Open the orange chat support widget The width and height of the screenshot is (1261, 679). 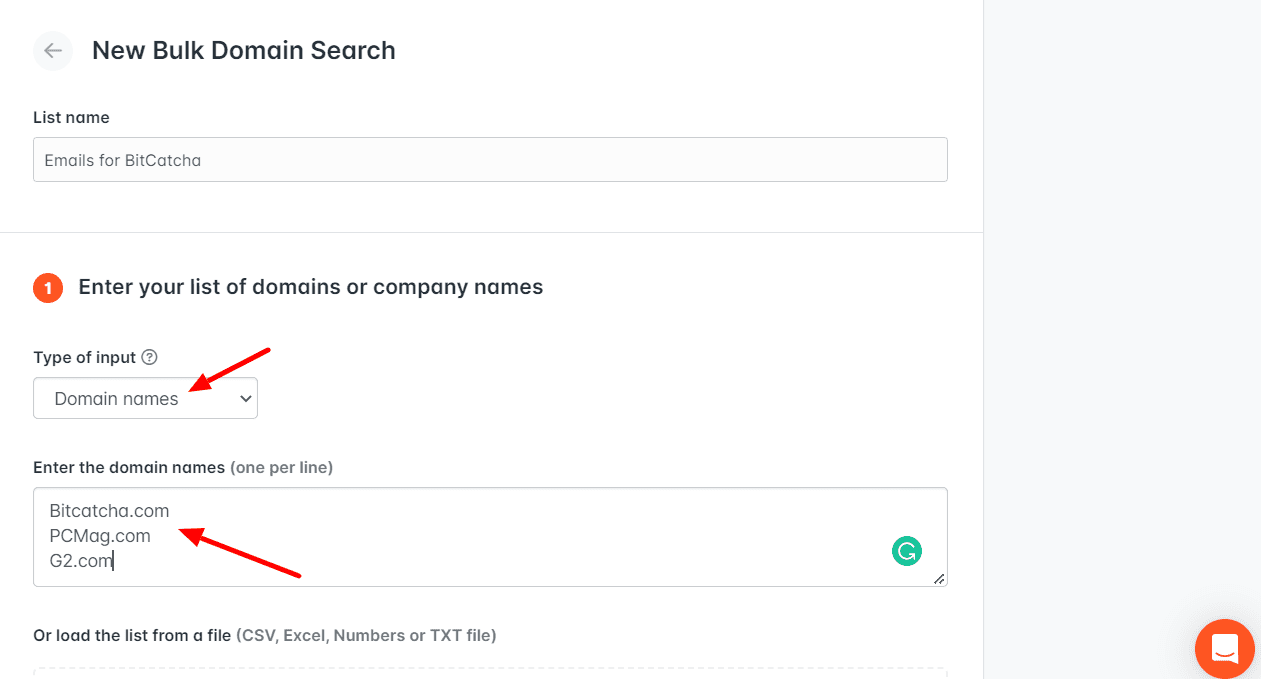(1225, 649)
